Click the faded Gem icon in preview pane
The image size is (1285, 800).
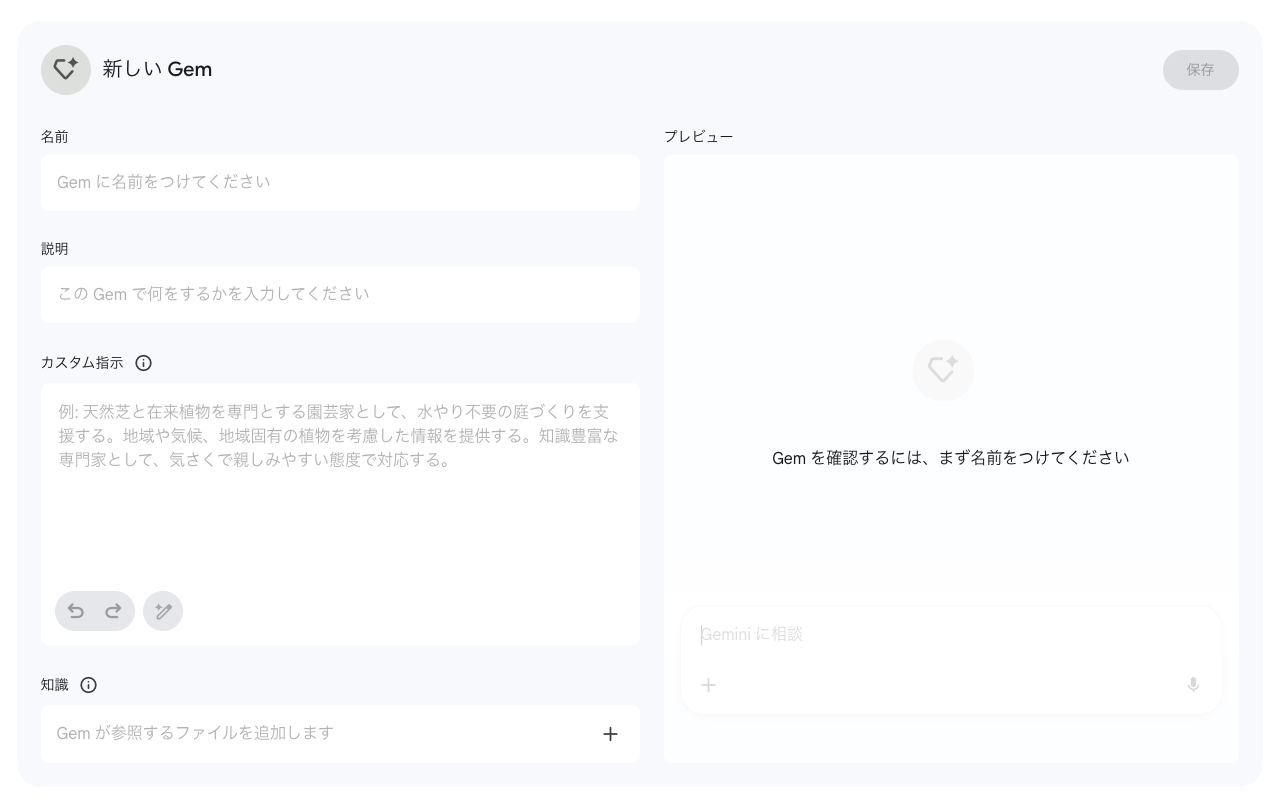click(x=943, y=371)
